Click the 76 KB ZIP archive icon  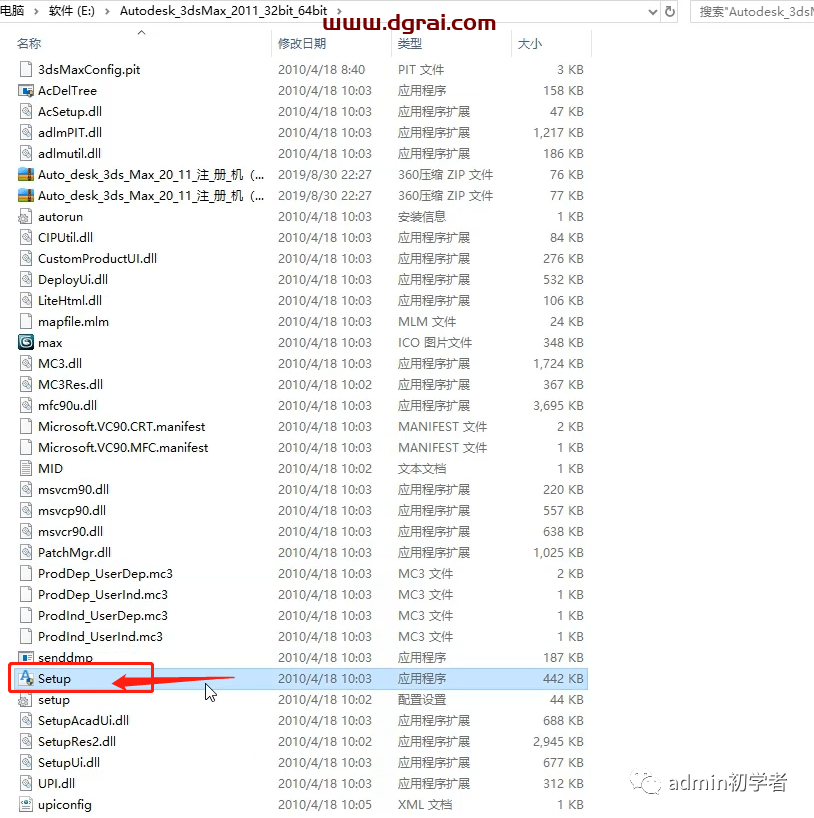26,174
